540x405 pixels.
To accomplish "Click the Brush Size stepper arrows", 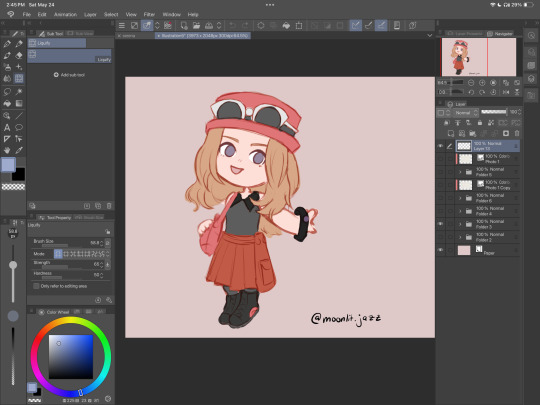I will point(102,243).
